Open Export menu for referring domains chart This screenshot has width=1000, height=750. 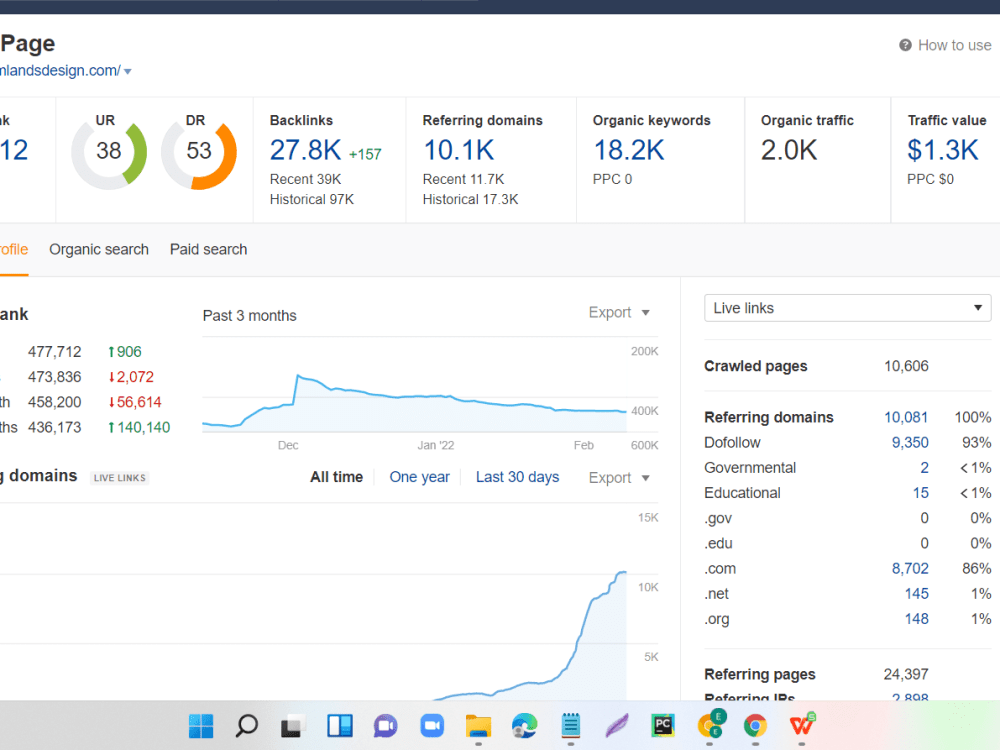point(619,478)
